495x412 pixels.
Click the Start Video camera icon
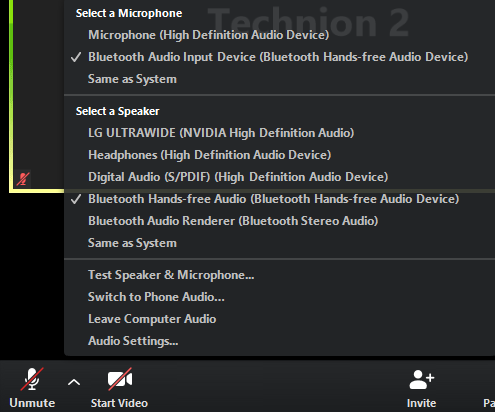coord(120,379)
